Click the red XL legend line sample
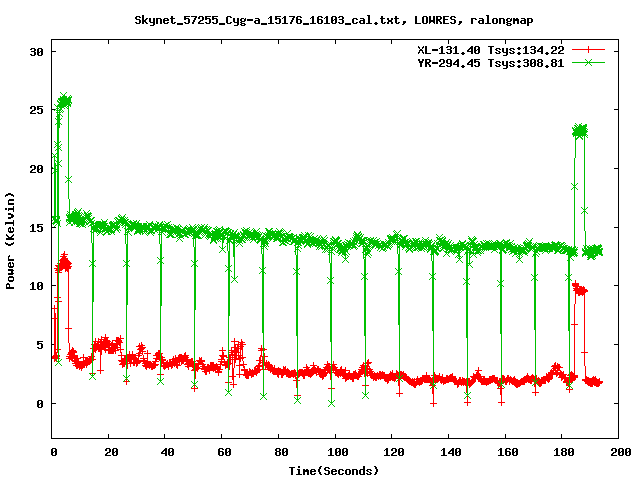The width and height of the screenshot is (640, 480). 588,50
